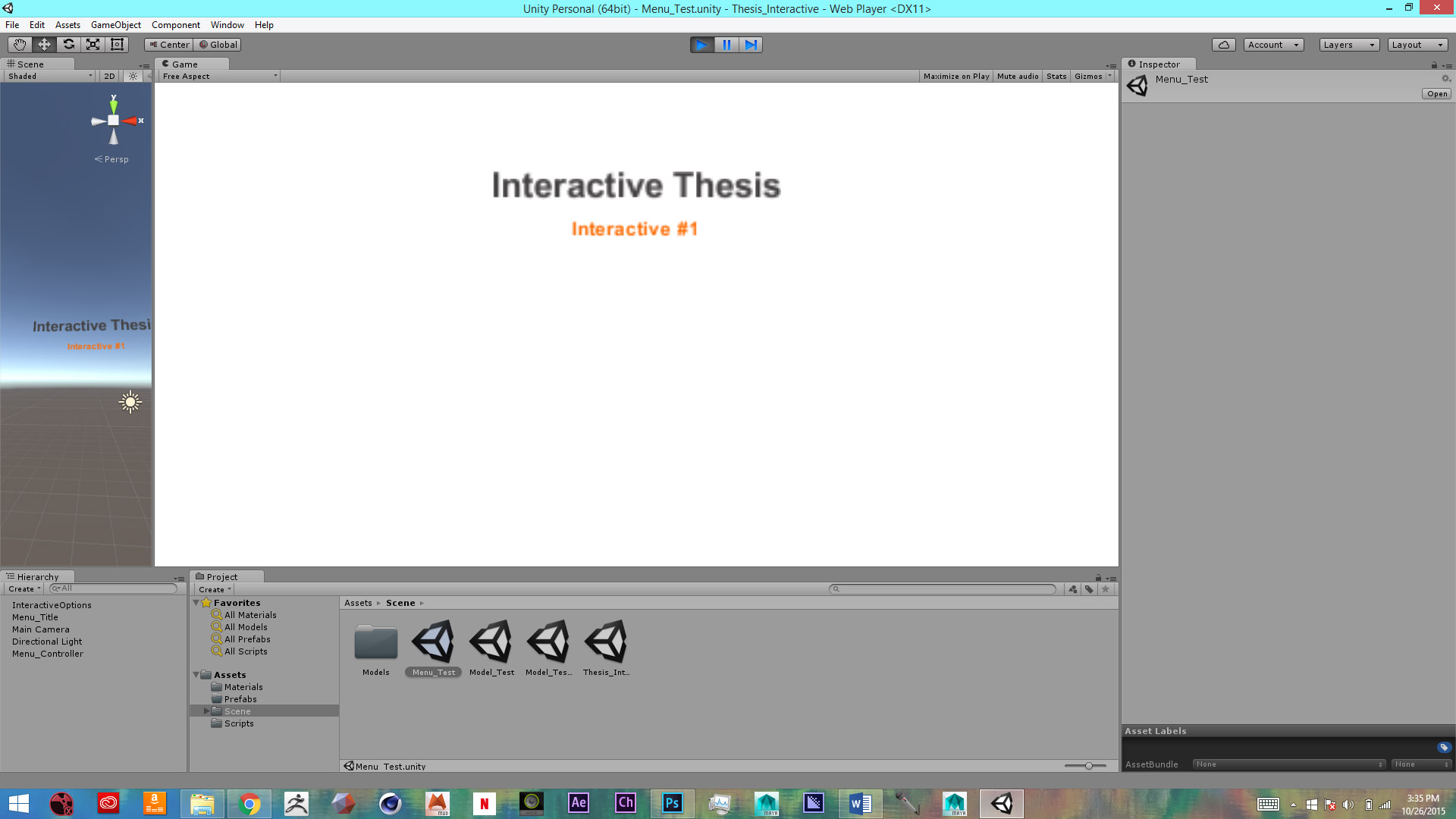Click Open button in Inspector
The height and width of the screenshot is (819, 1456).
(1437, 94)
